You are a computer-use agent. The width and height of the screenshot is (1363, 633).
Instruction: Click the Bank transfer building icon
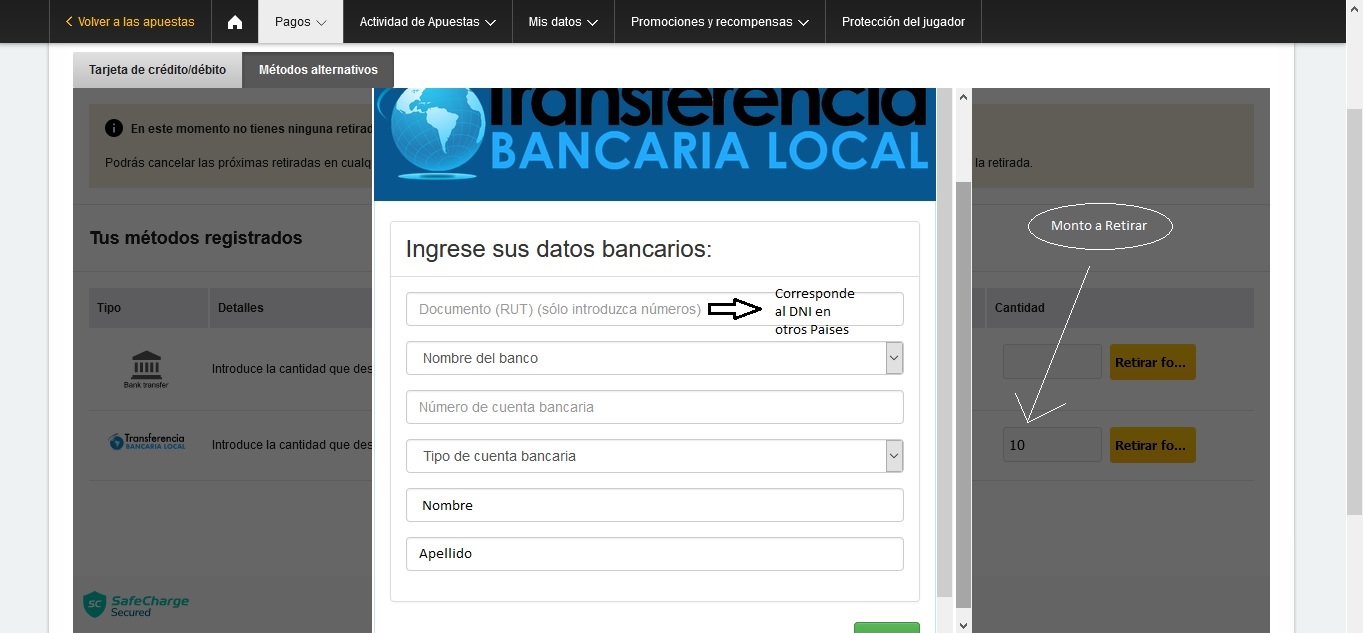click(146, 369)
